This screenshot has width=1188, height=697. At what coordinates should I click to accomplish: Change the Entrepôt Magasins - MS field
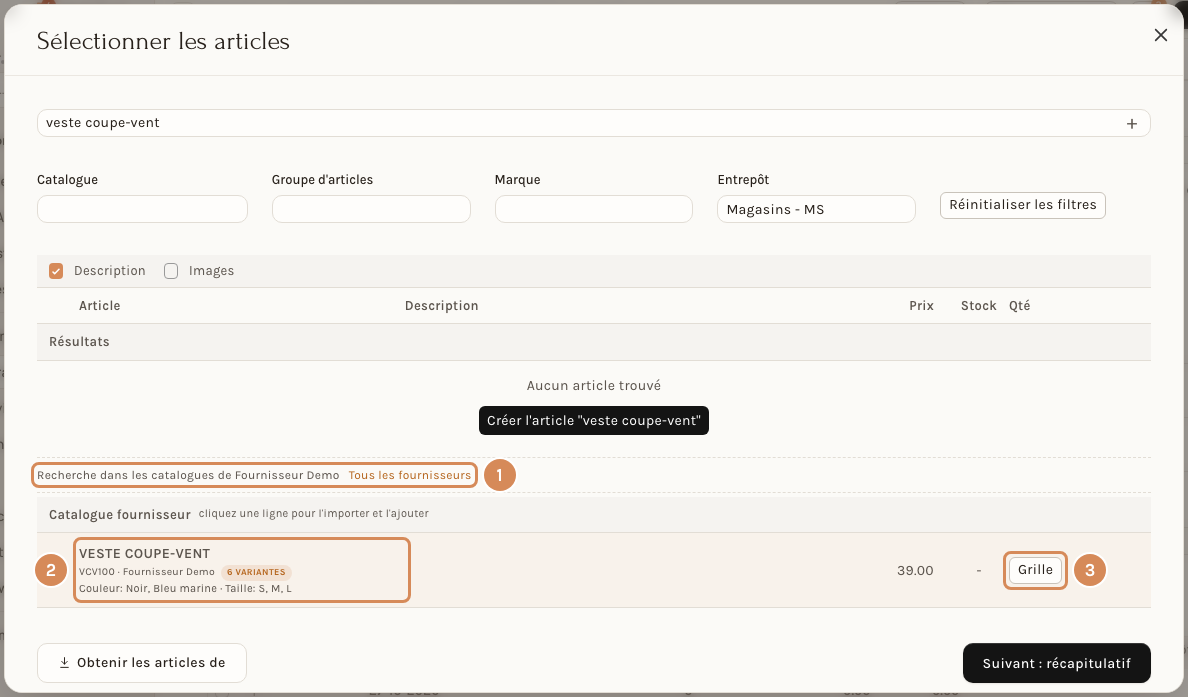816,209
